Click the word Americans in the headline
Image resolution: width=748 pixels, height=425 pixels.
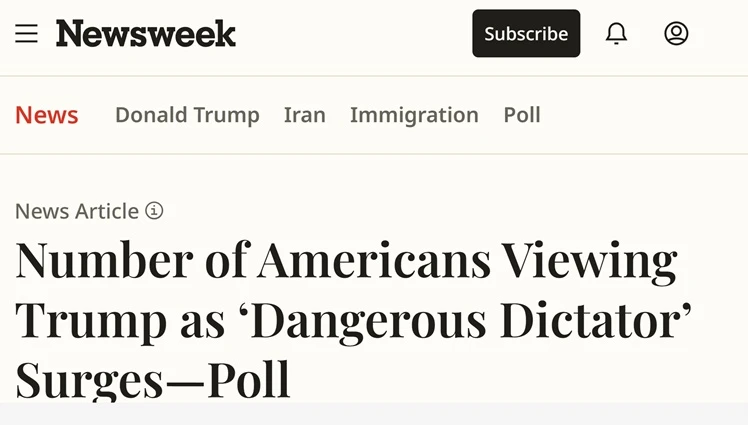click(374, 260)
